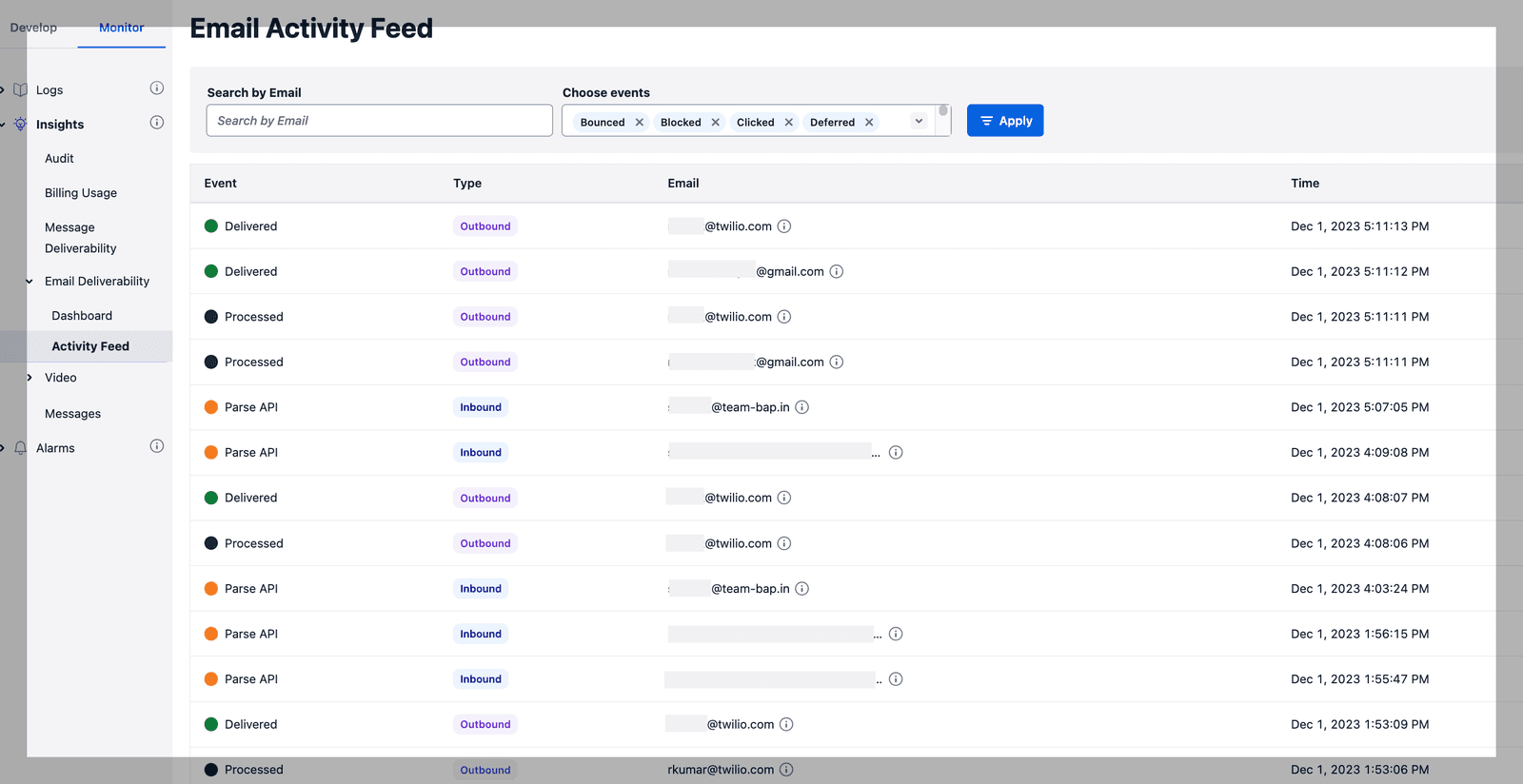Image resolution: width=1523 pixels, height=784 pixels.
Task: Remove the Deferred event filter chip
Action: point(869,123)
